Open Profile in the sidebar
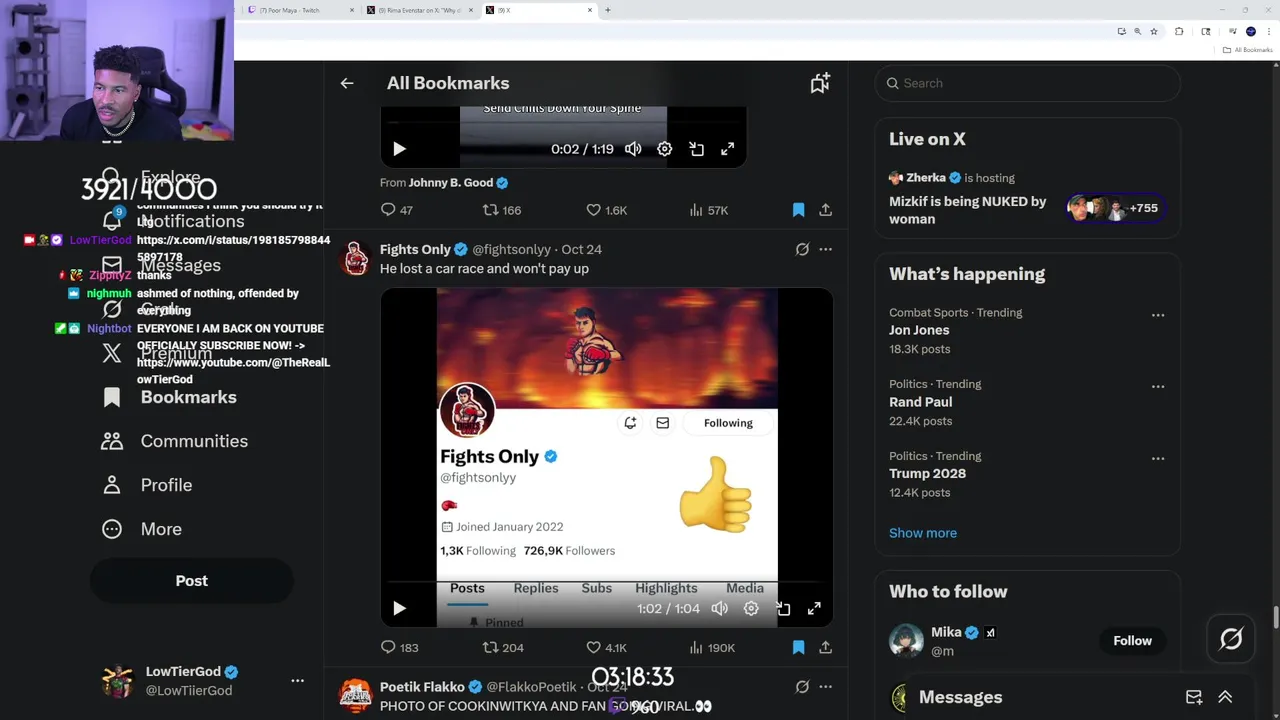The height and width of the screenshot is (720, 1280). (x=146, y=485)
